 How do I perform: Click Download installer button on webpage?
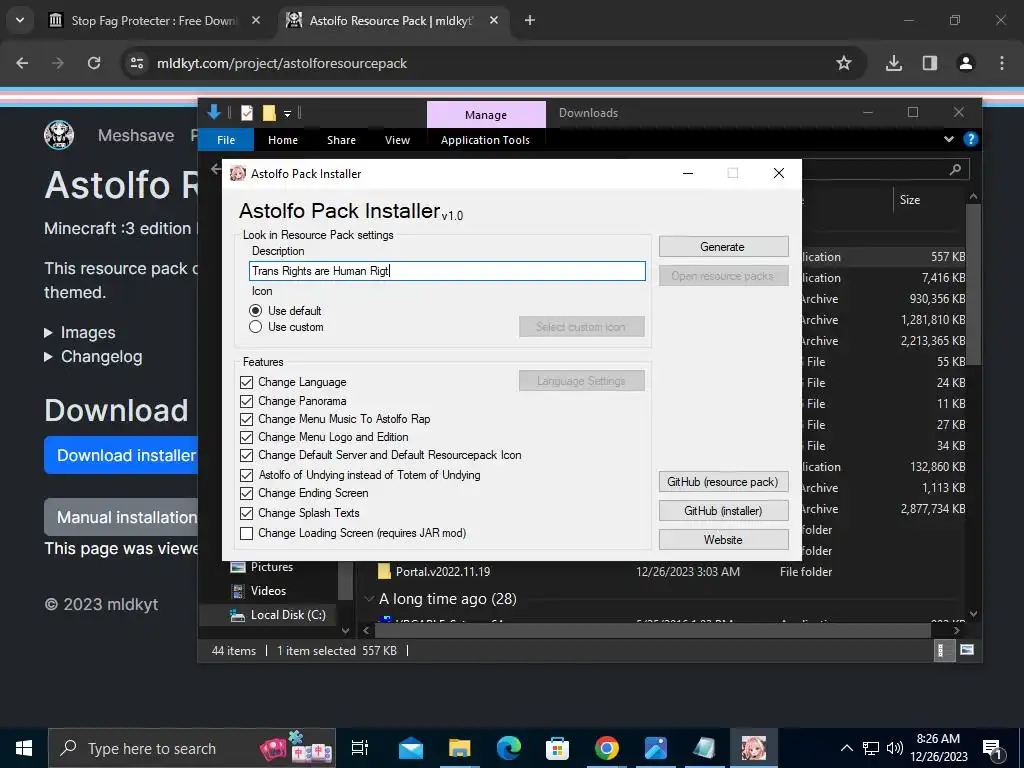pyautogui.click(x=121, y=455)
